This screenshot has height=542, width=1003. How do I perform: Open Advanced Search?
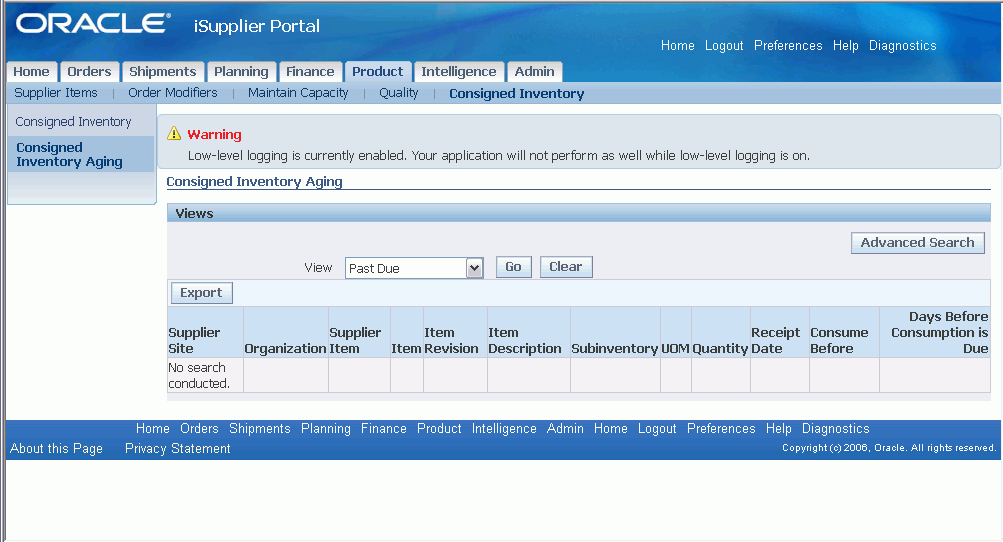[917, 243]
